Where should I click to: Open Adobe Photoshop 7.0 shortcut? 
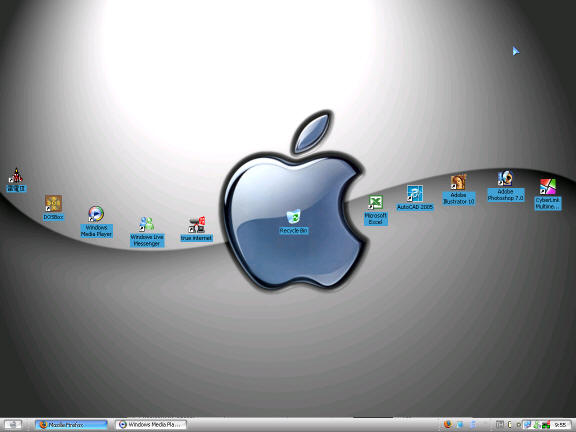tap(505, 186)
